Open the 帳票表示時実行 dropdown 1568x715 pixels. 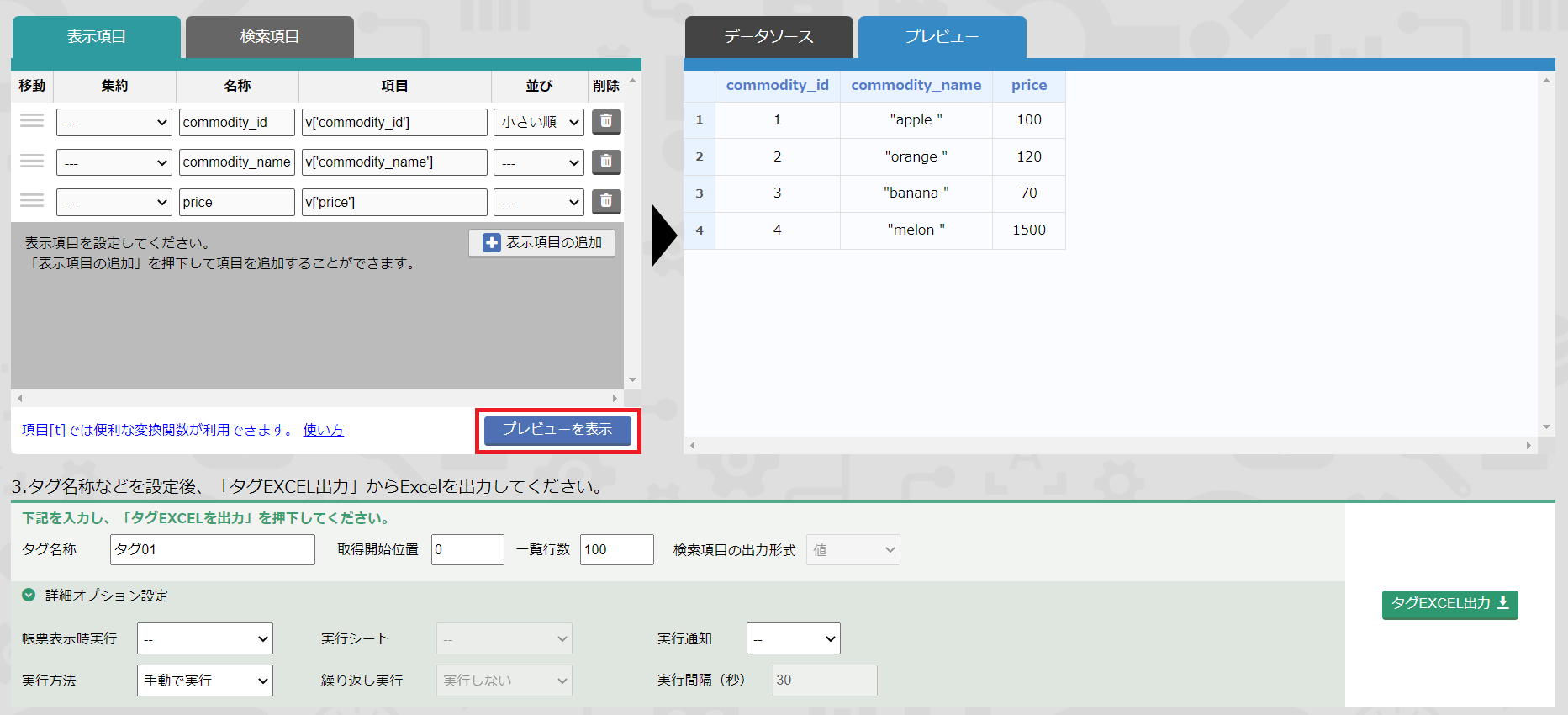205,639
